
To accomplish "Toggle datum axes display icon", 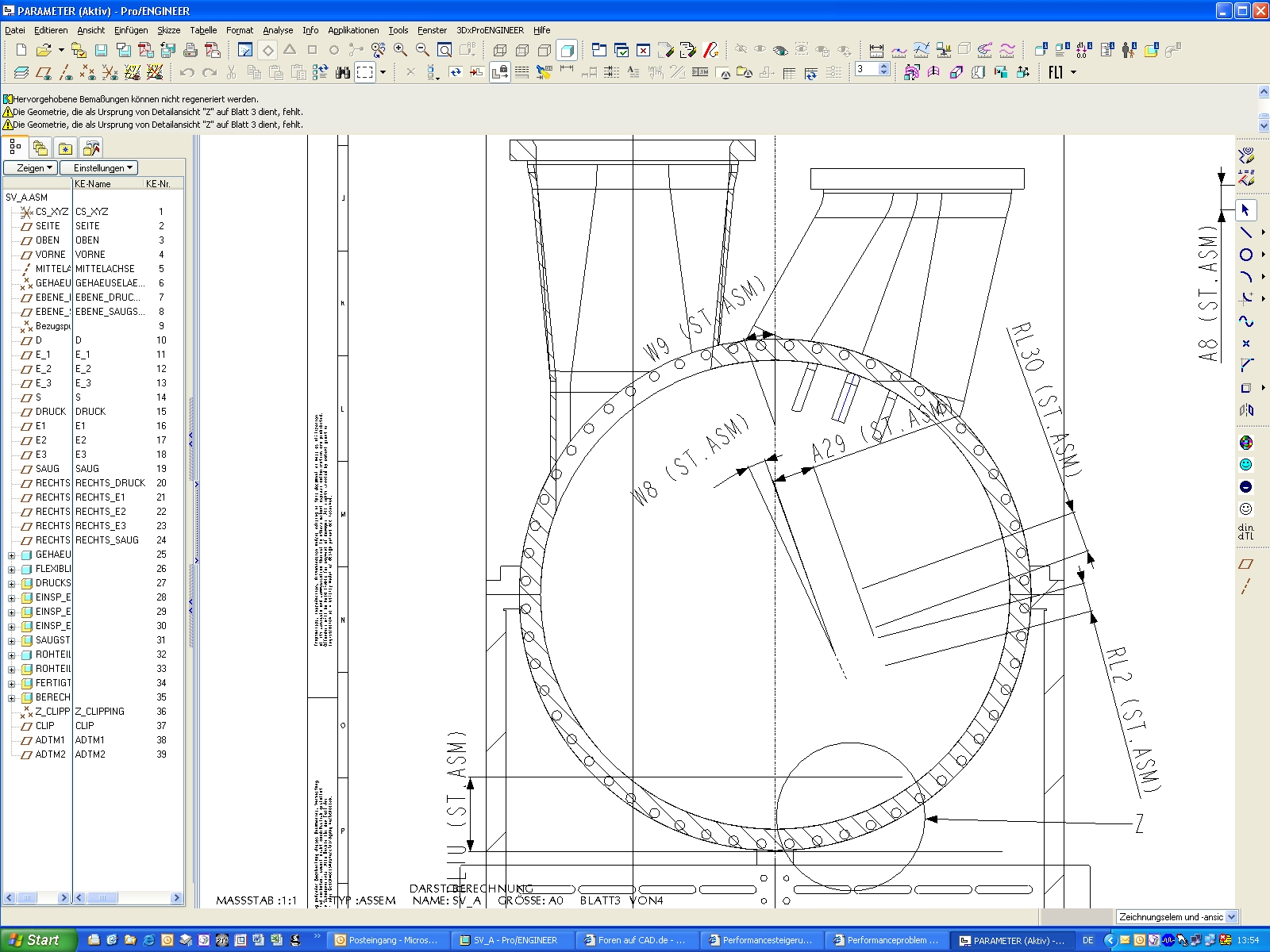I will tap(66, 72).
